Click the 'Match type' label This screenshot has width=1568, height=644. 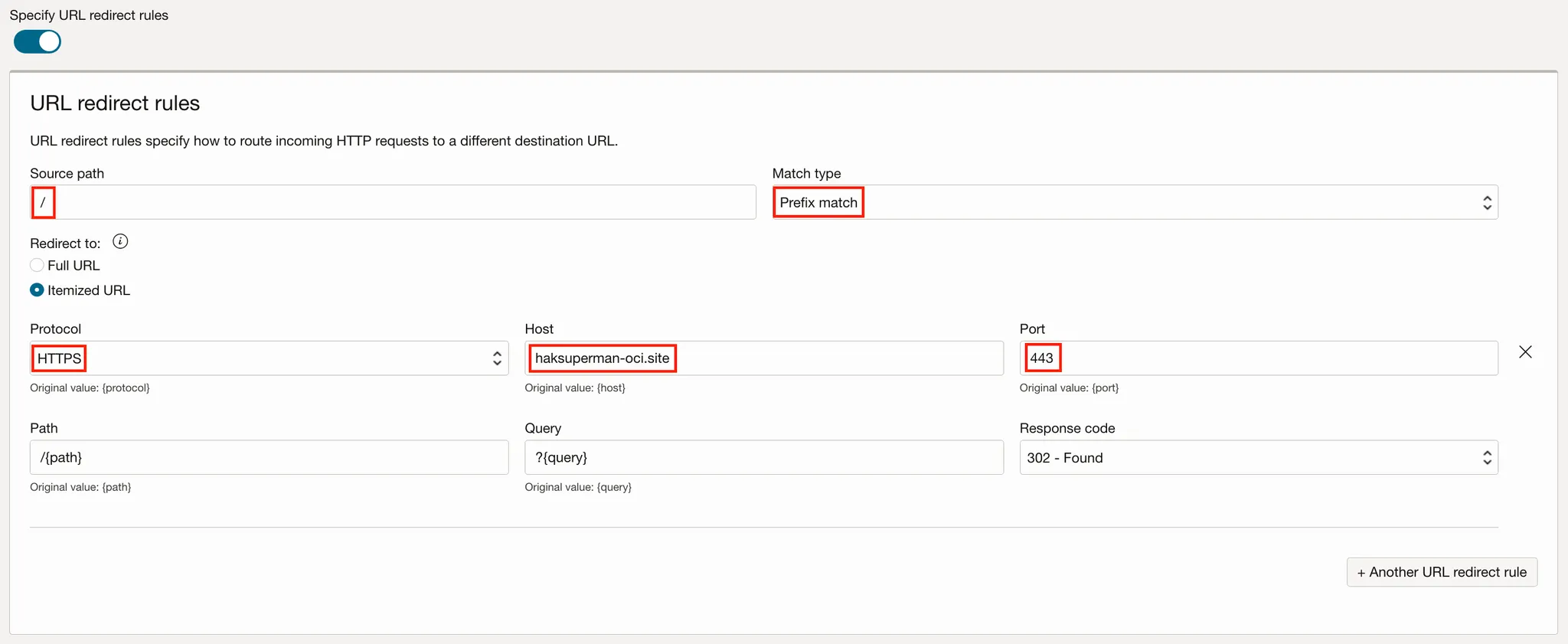click(806, 174)
